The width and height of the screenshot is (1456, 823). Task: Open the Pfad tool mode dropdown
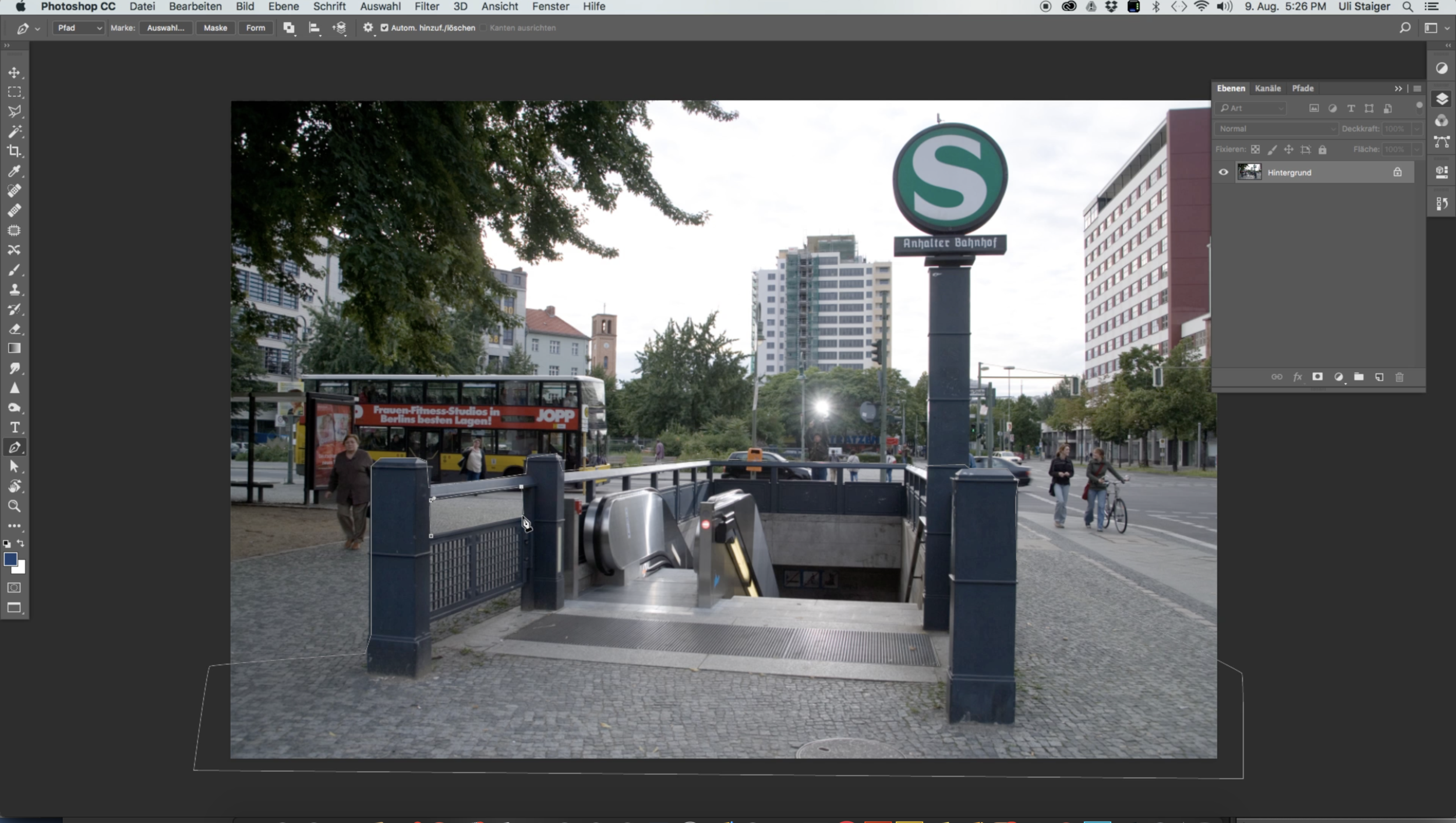click(79, 28)
